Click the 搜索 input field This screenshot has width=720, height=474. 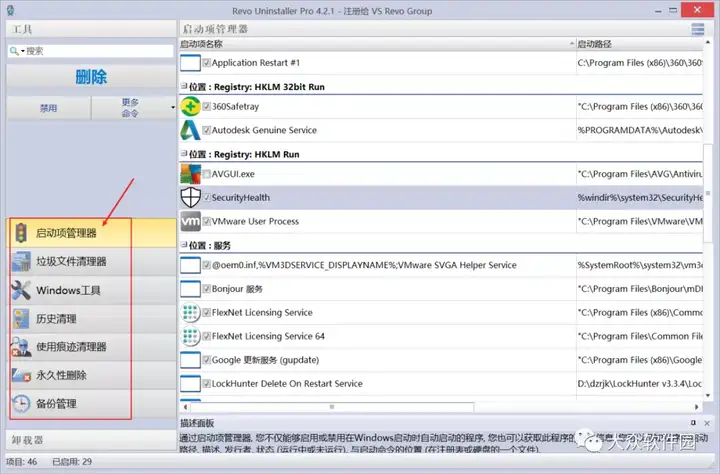tap(99, 51)
